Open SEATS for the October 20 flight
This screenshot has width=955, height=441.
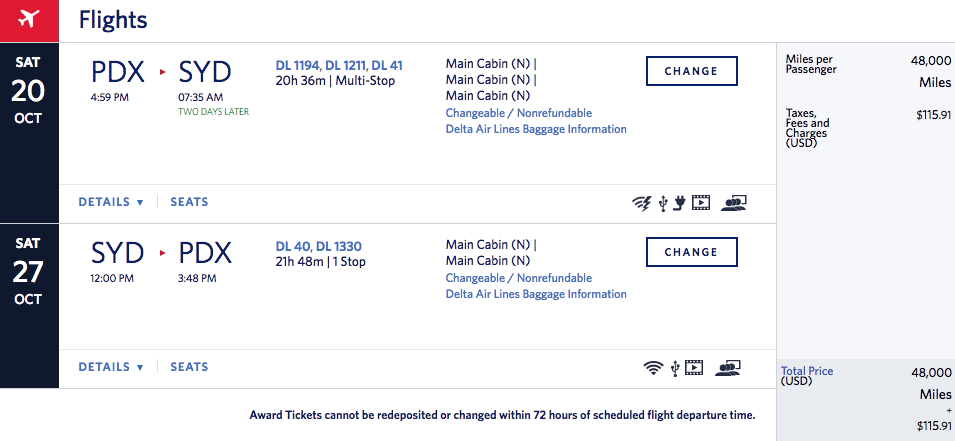point(189,202)
